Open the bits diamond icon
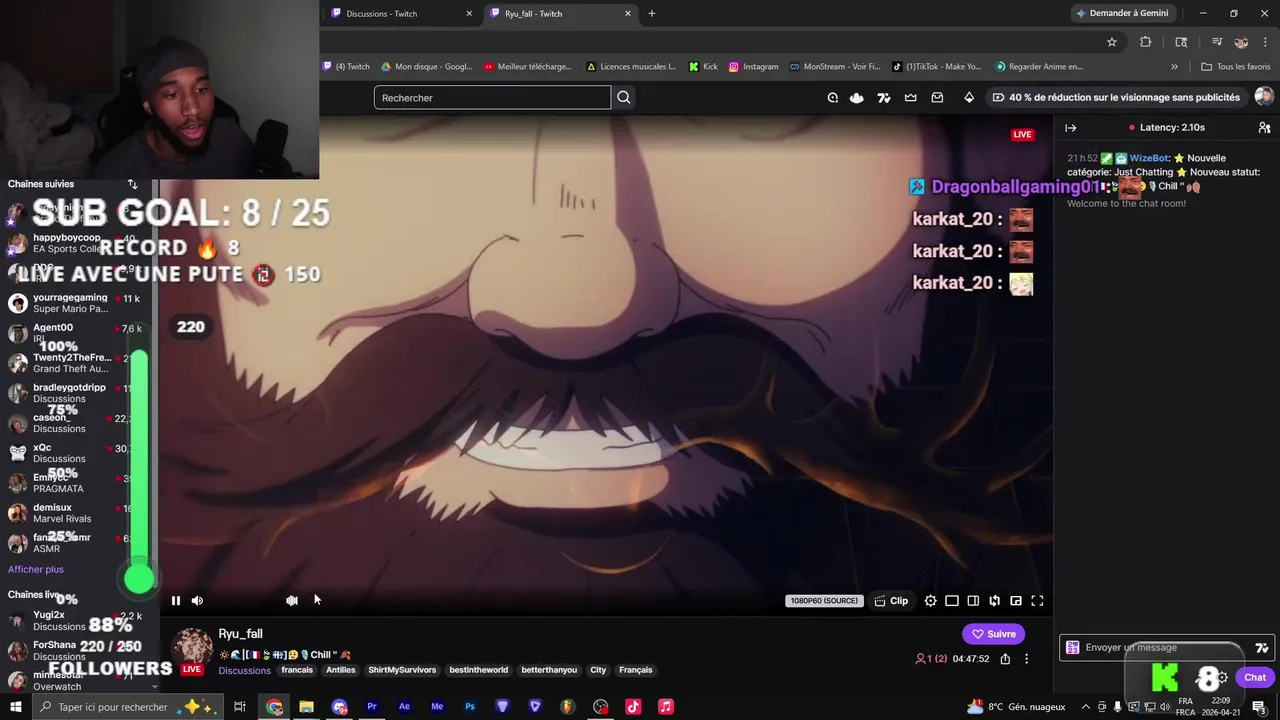The width and height of the screenshot is (1280, 720). click(x=969, y=98)
